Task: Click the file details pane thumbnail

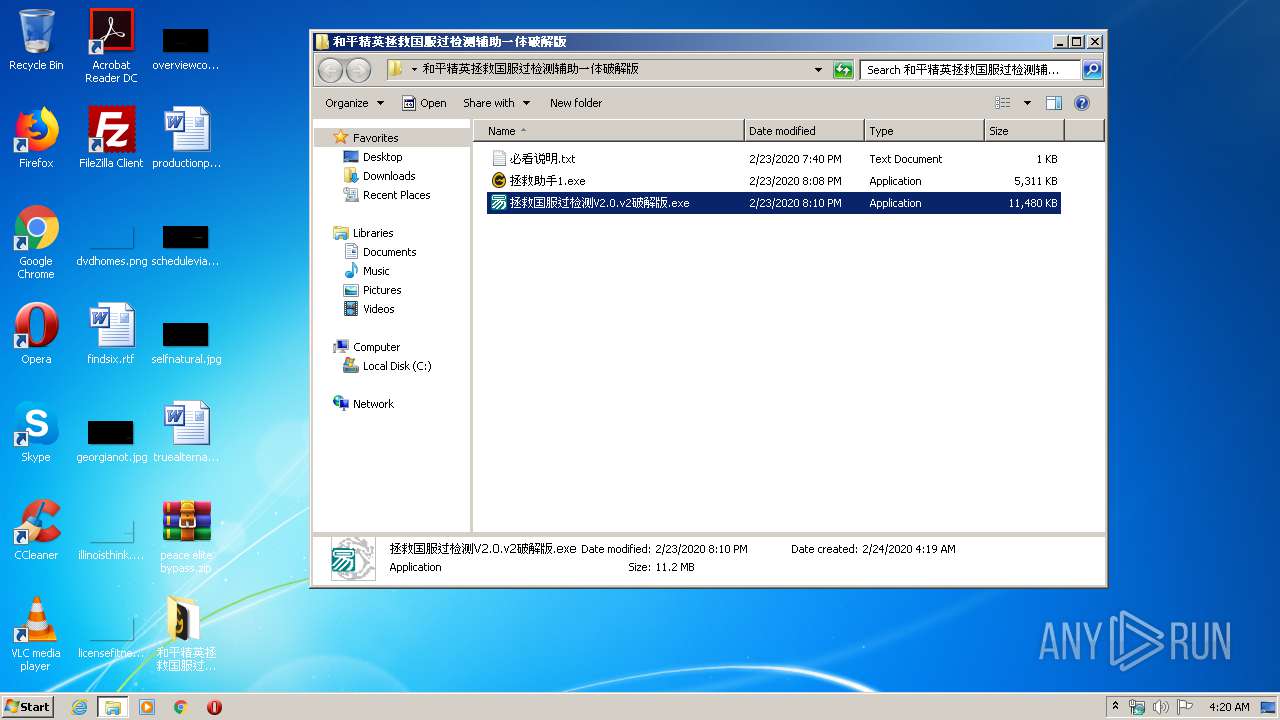Action: 353,559
